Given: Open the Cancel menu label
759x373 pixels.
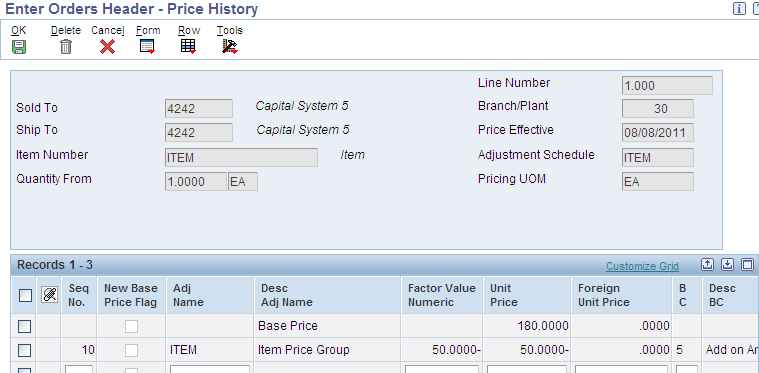Looking at the screenshot, I should 108,30.
